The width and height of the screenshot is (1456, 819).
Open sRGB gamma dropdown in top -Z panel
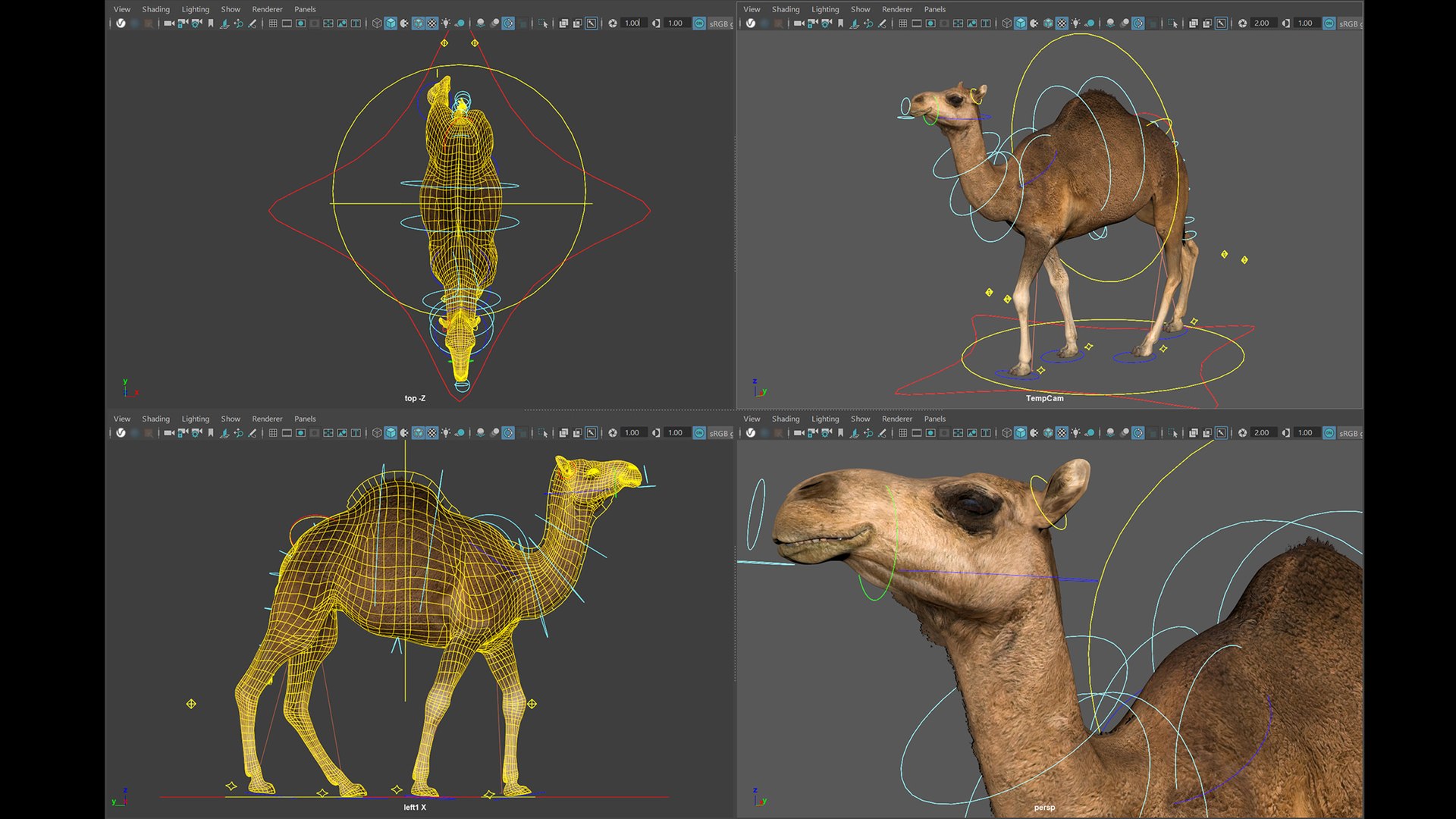[x=720, y=24]
